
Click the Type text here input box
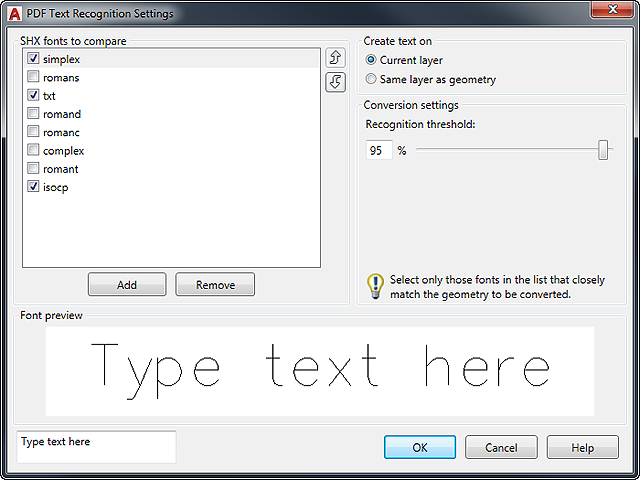96,447
